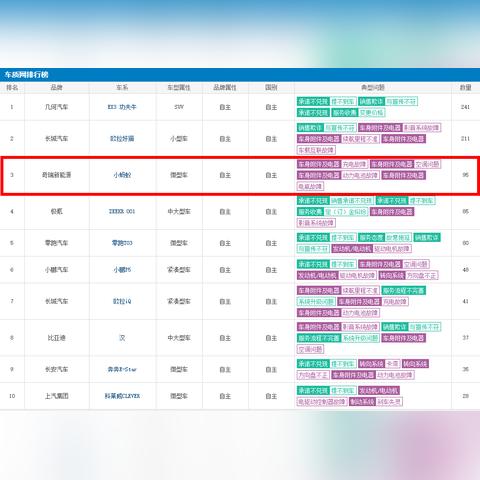
Task: Click 充电故障 tag in 小蚂蚁 row
Action: coord(354,164)
